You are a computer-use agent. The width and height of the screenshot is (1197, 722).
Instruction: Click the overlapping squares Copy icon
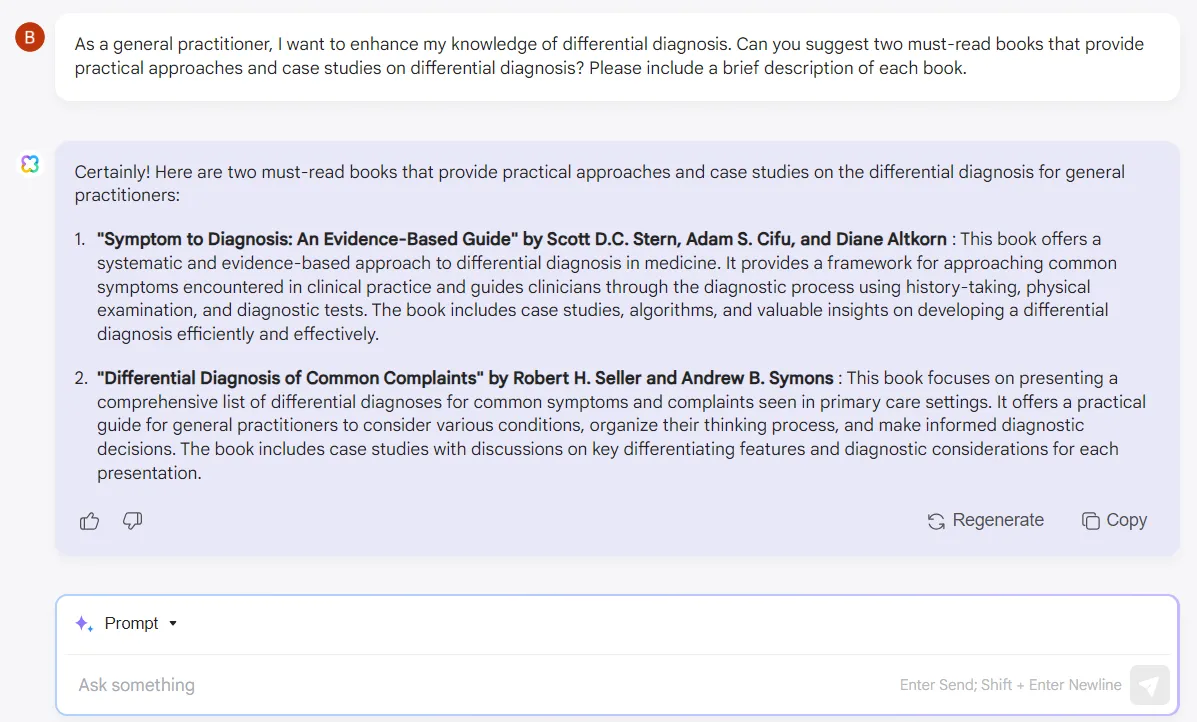click(x=1091, y=521)
